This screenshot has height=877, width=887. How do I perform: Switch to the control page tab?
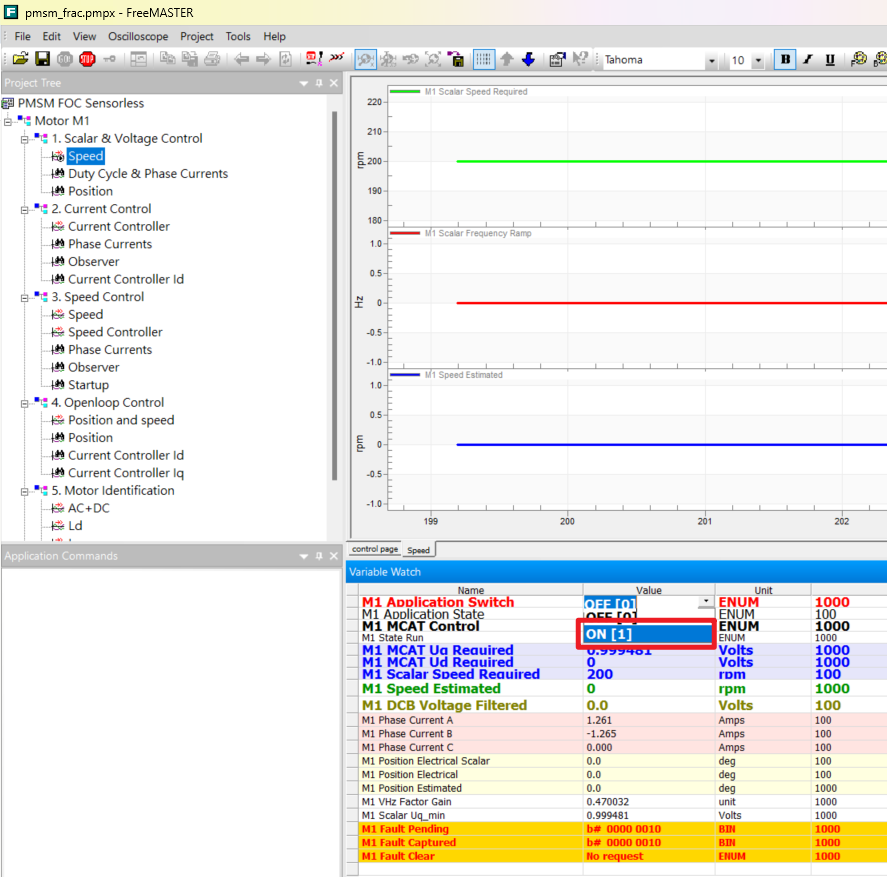(375, 550)
